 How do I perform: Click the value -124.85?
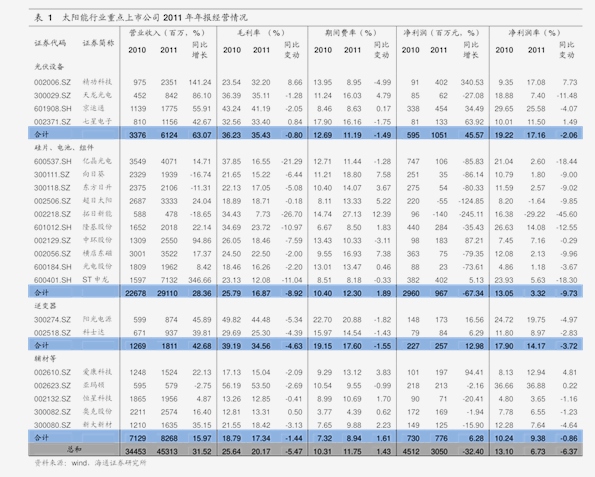[471, 201]
